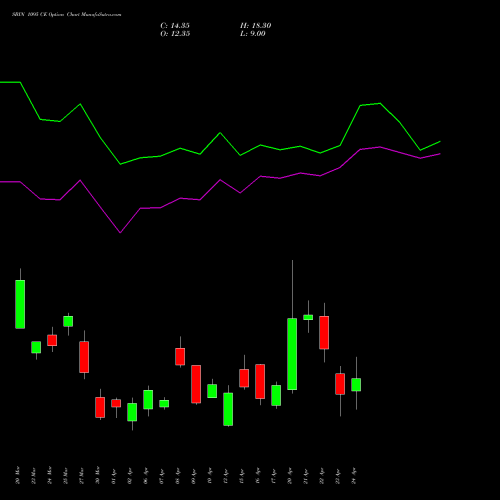Click the '21 Apr' date label
Image resolution: width=500 pixels, height=500 pixels.
(x=306, y=475)
